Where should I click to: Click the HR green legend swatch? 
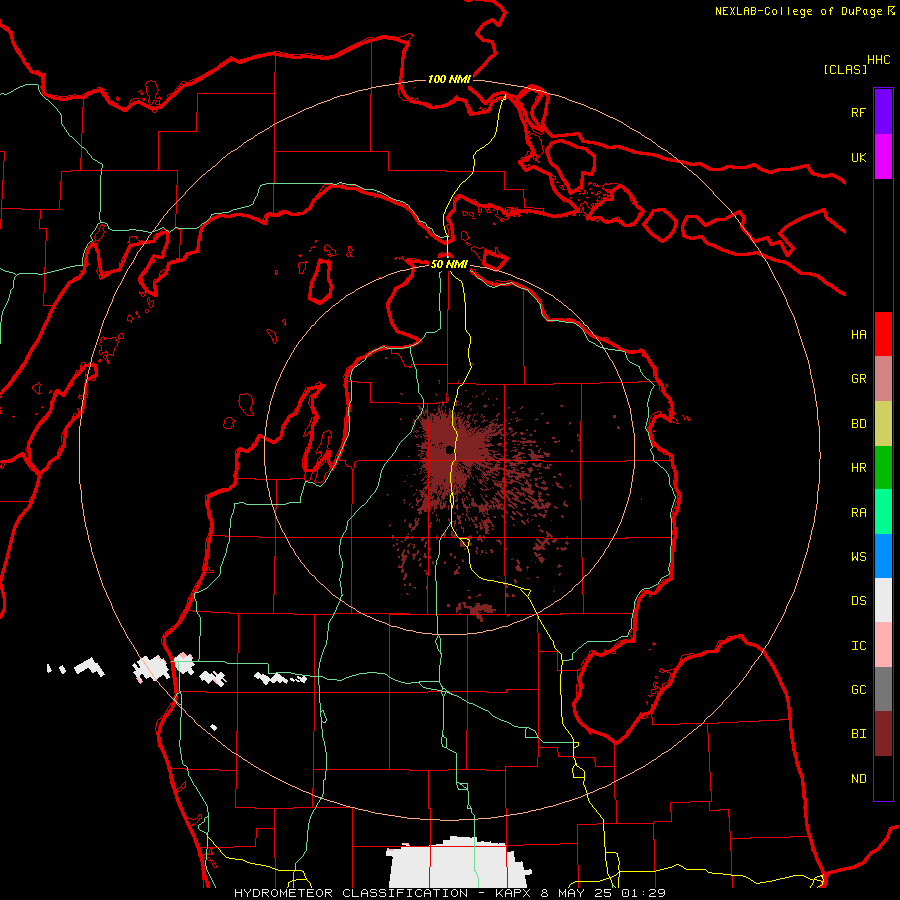[x=883, y=468]
